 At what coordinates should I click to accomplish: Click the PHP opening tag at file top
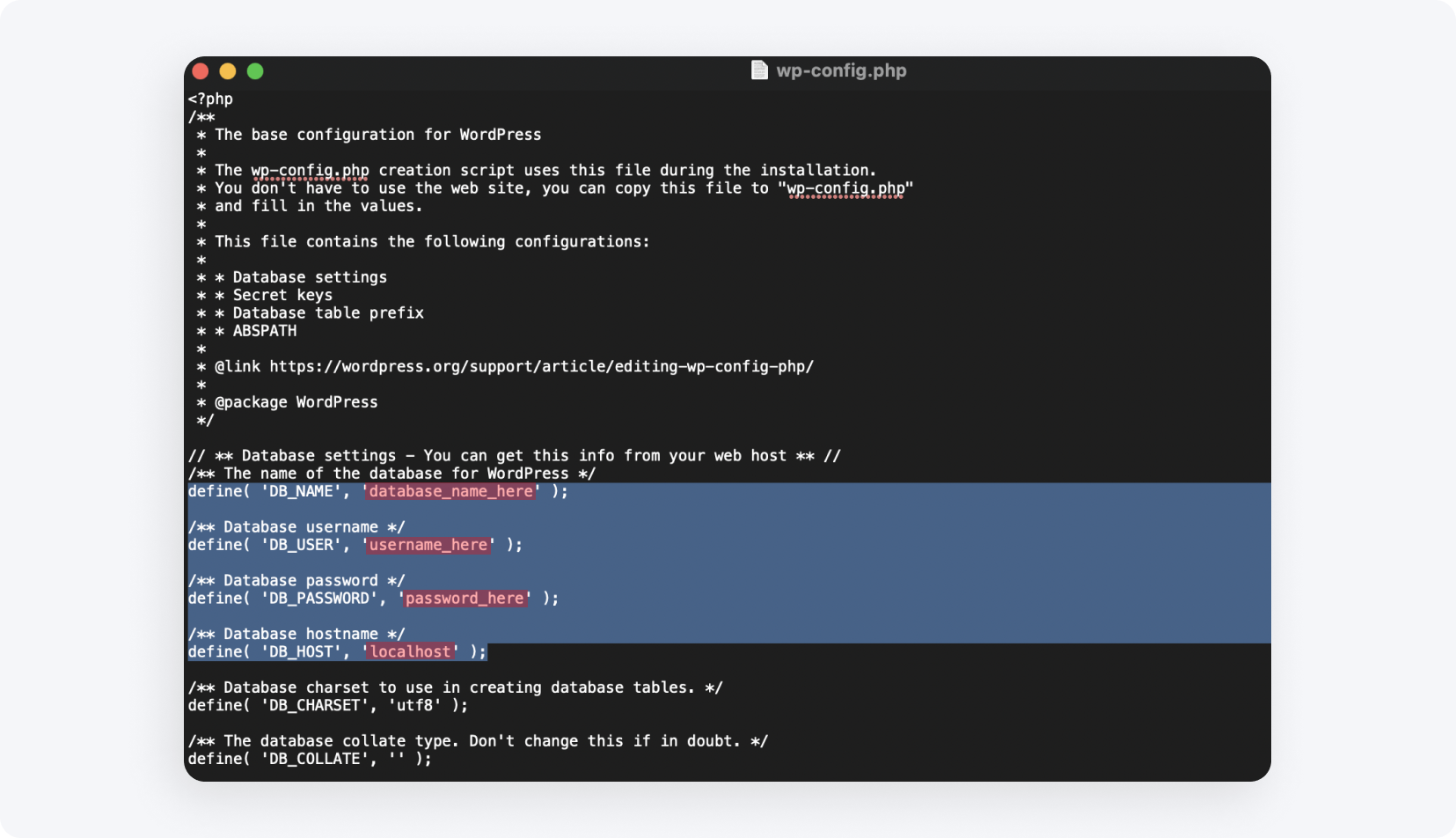coord(210,99)
